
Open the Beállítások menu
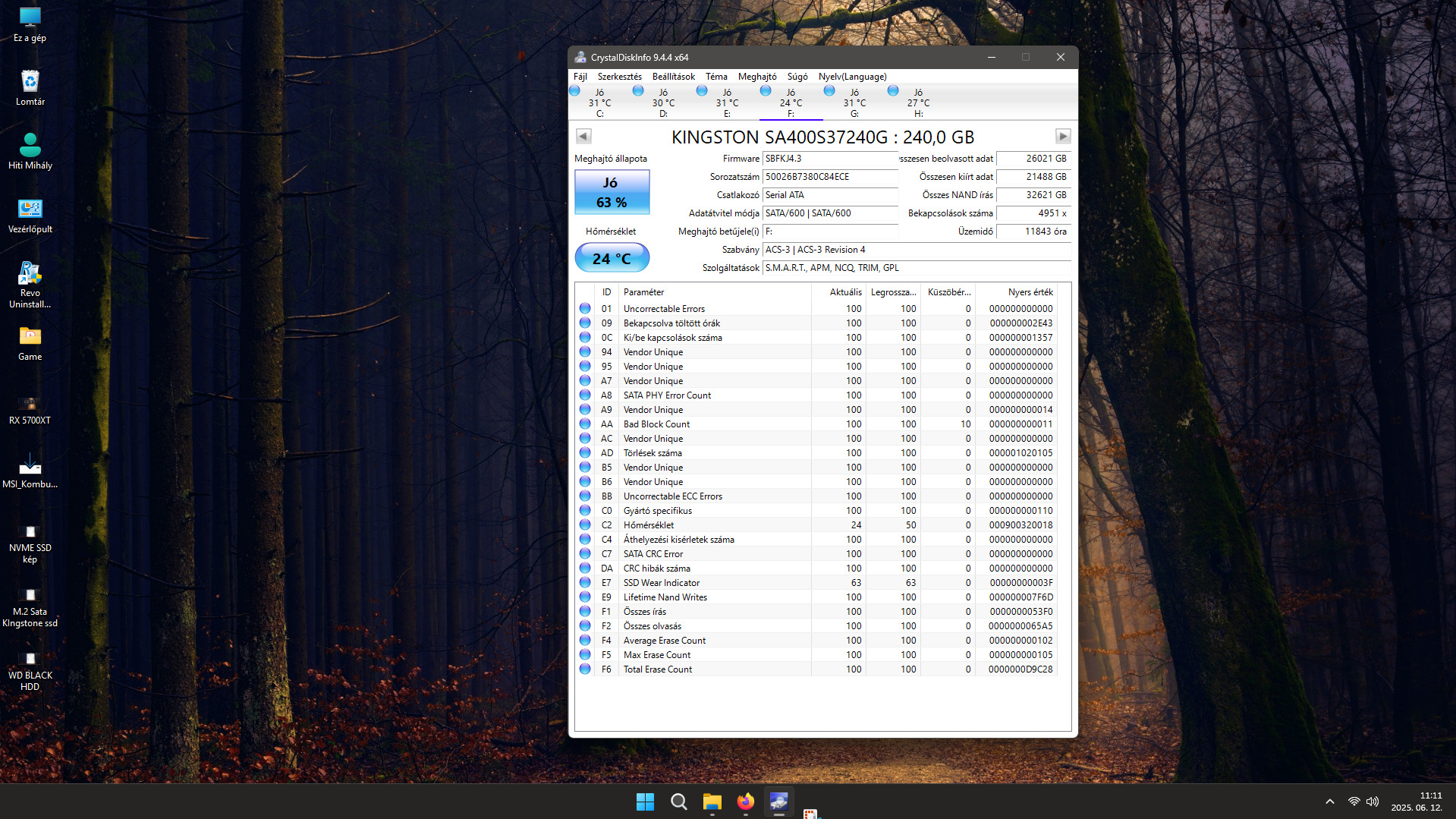674,77
